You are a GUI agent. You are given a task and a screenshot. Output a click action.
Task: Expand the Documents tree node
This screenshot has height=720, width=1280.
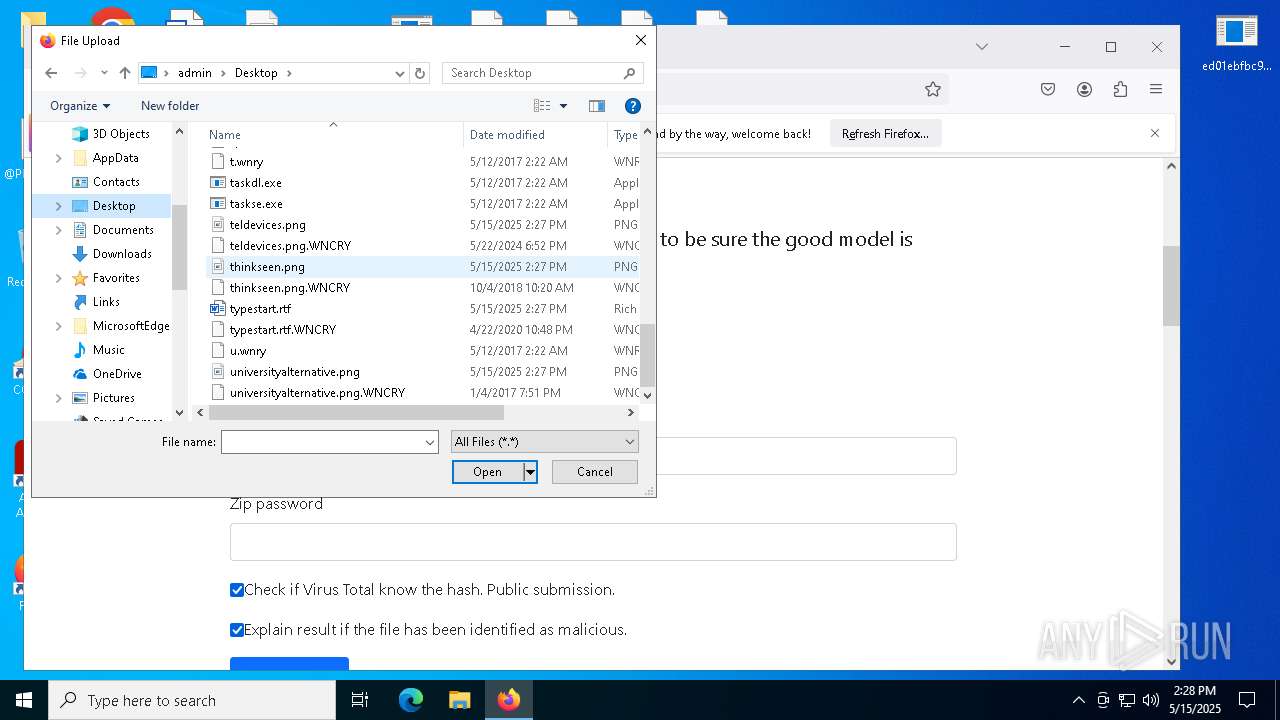(58, 230)
